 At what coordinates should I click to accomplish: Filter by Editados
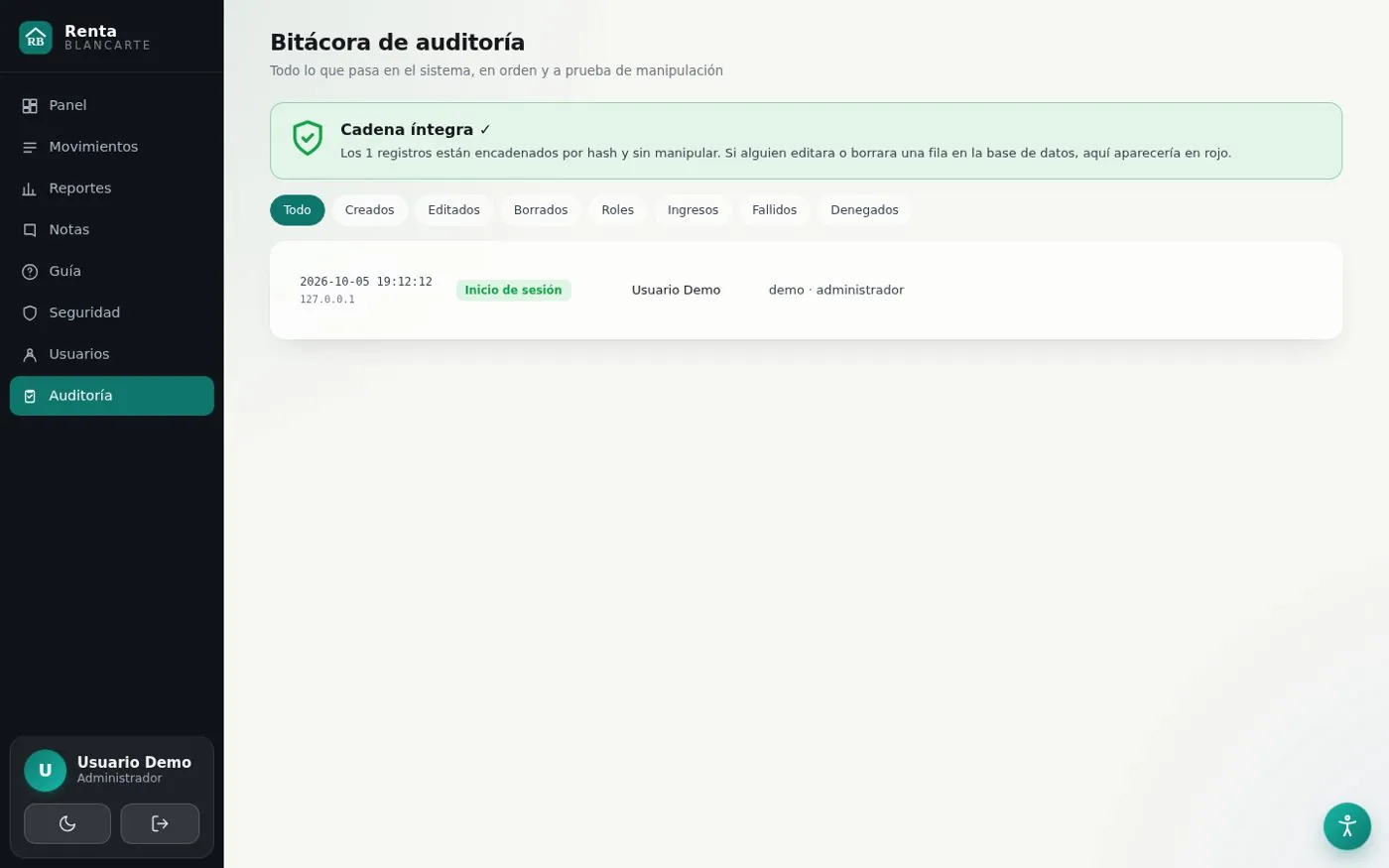(x=454, y=210)
